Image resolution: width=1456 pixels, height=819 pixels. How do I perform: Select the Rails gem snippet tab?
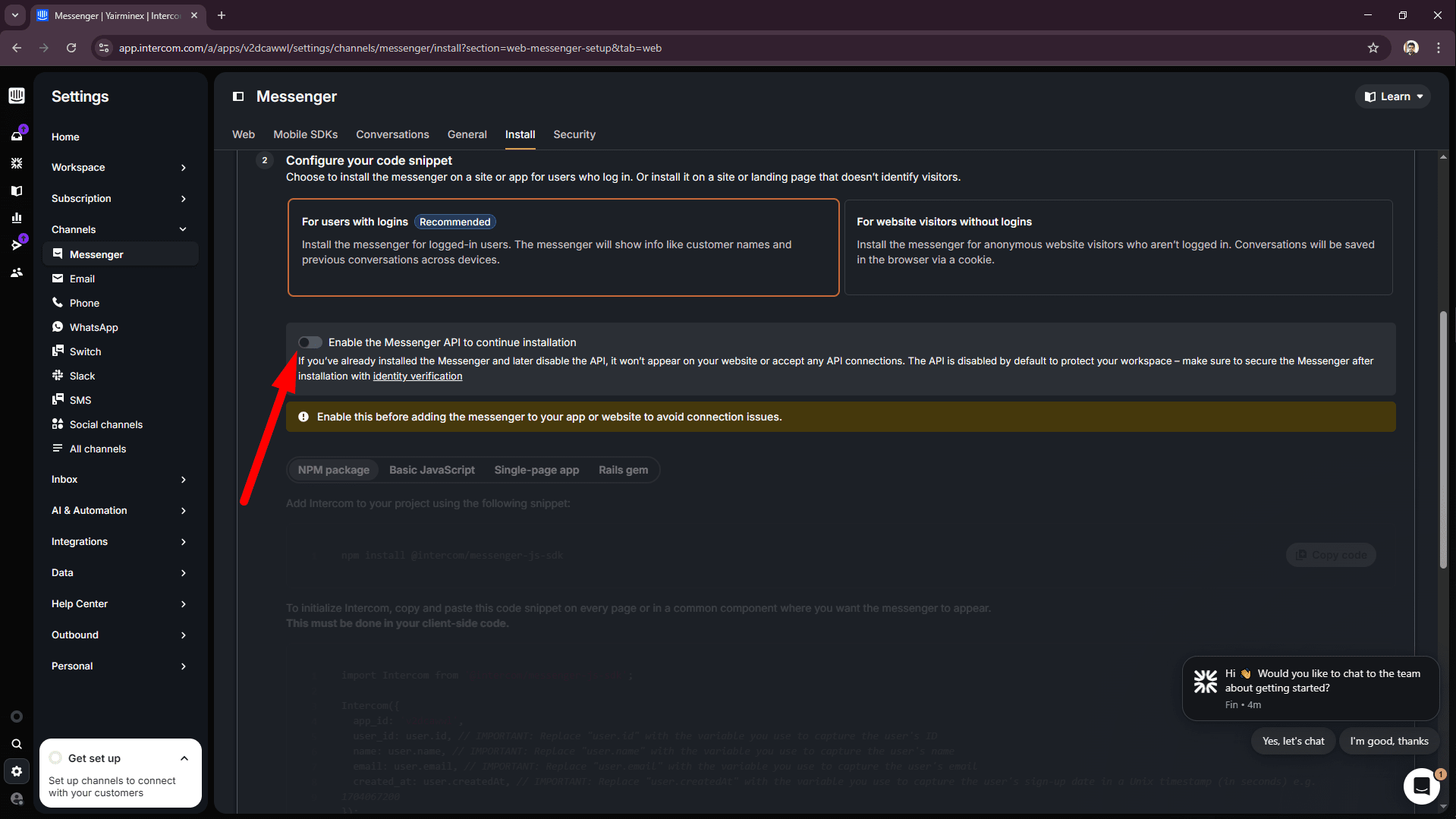pyautogui.click(x=623, y=470)
